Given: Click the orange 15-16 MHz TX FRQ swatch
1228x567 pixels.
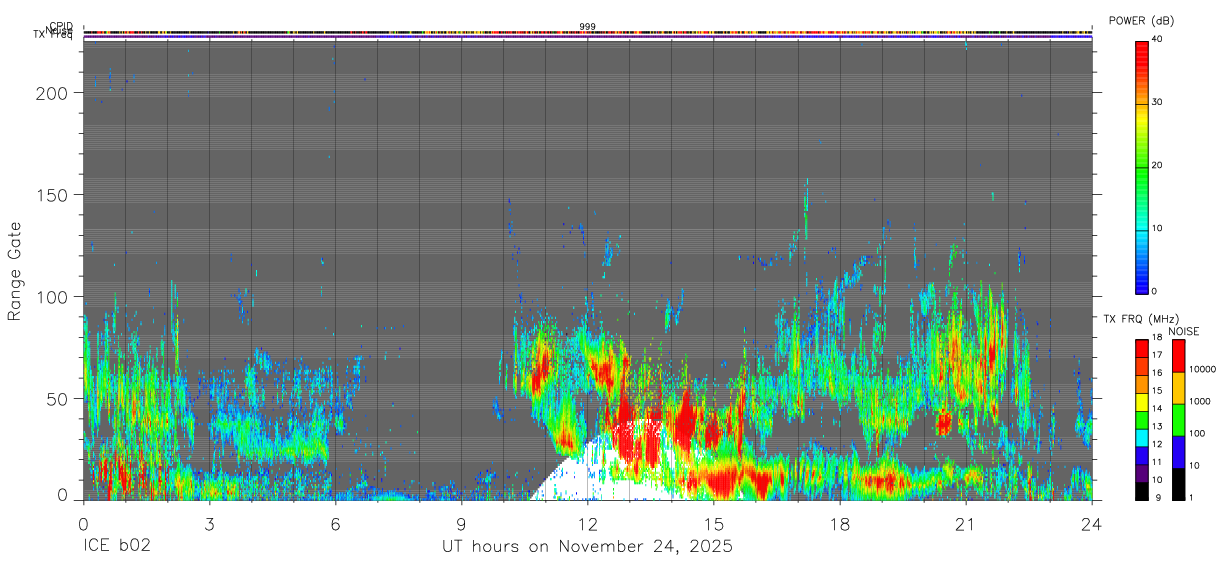Looking at the screenshot, I should coord(1142,382).
